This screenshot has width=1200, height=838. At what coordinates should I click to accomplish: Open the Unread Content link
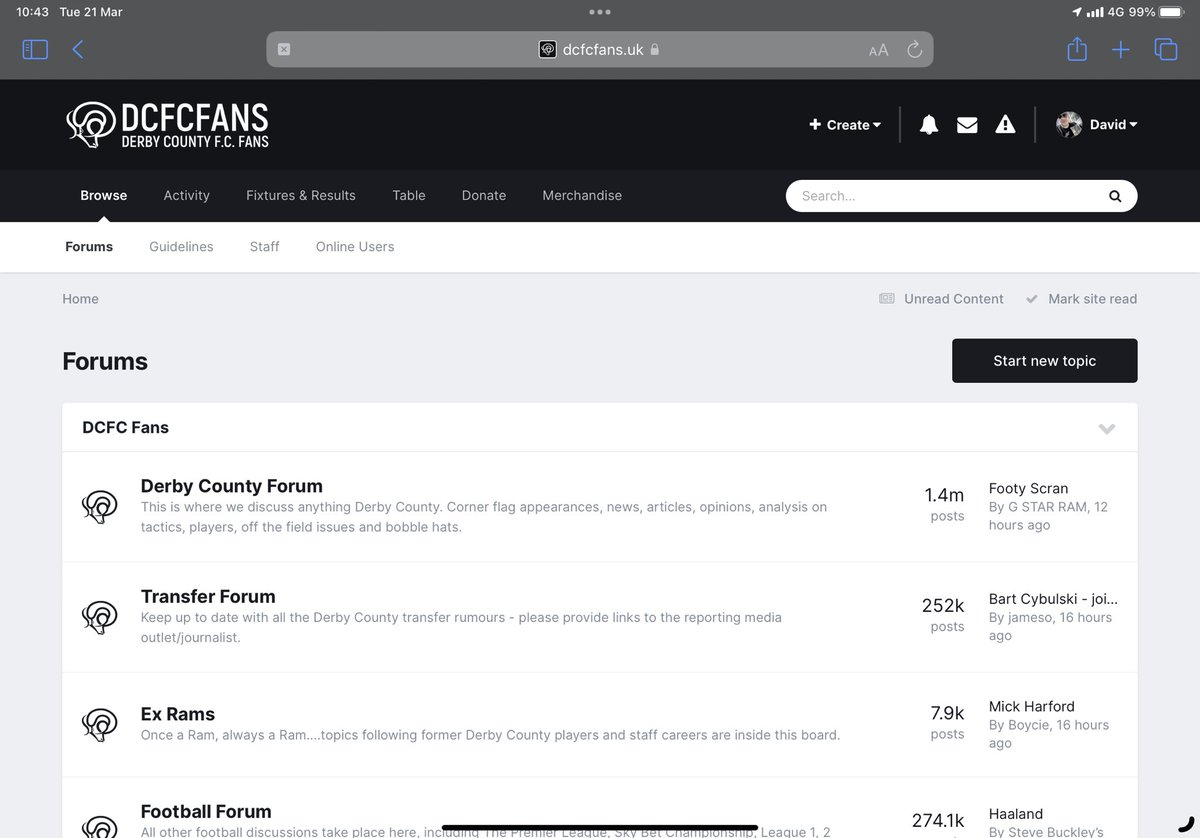click(x=941, y=298)
